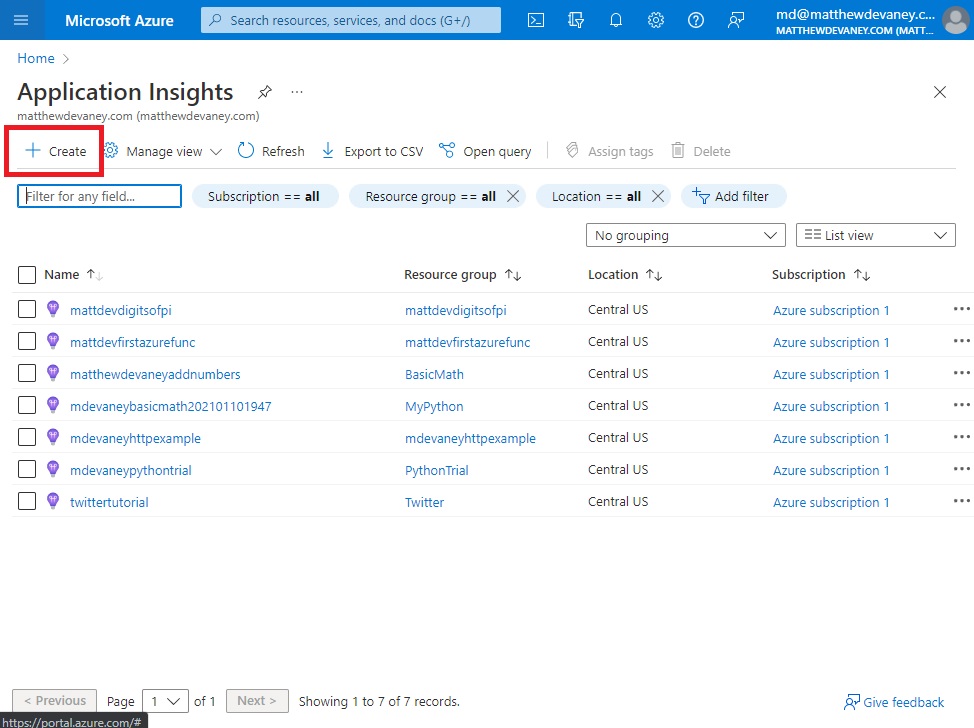Open Azure Cloud Shell from top bar
The width and height of the screenshot is (974, 728).
coord(535,20)
